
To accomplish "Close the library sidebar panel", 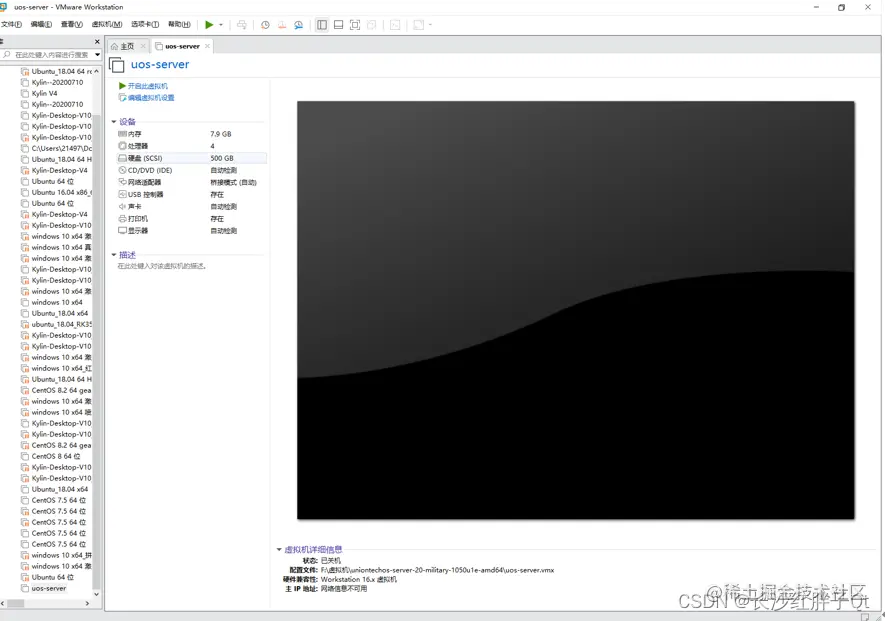I will pyautogui.click(x=97, y=42).
